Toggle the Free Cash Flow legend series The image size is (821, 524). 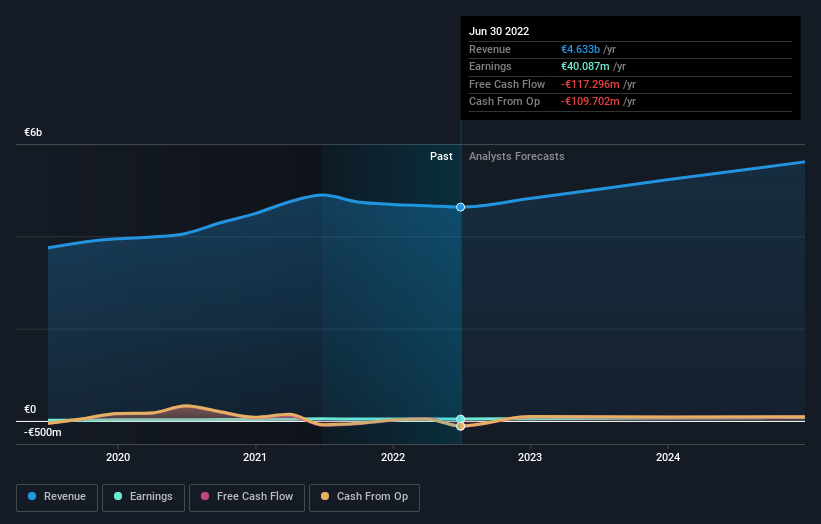click(247, 497)
